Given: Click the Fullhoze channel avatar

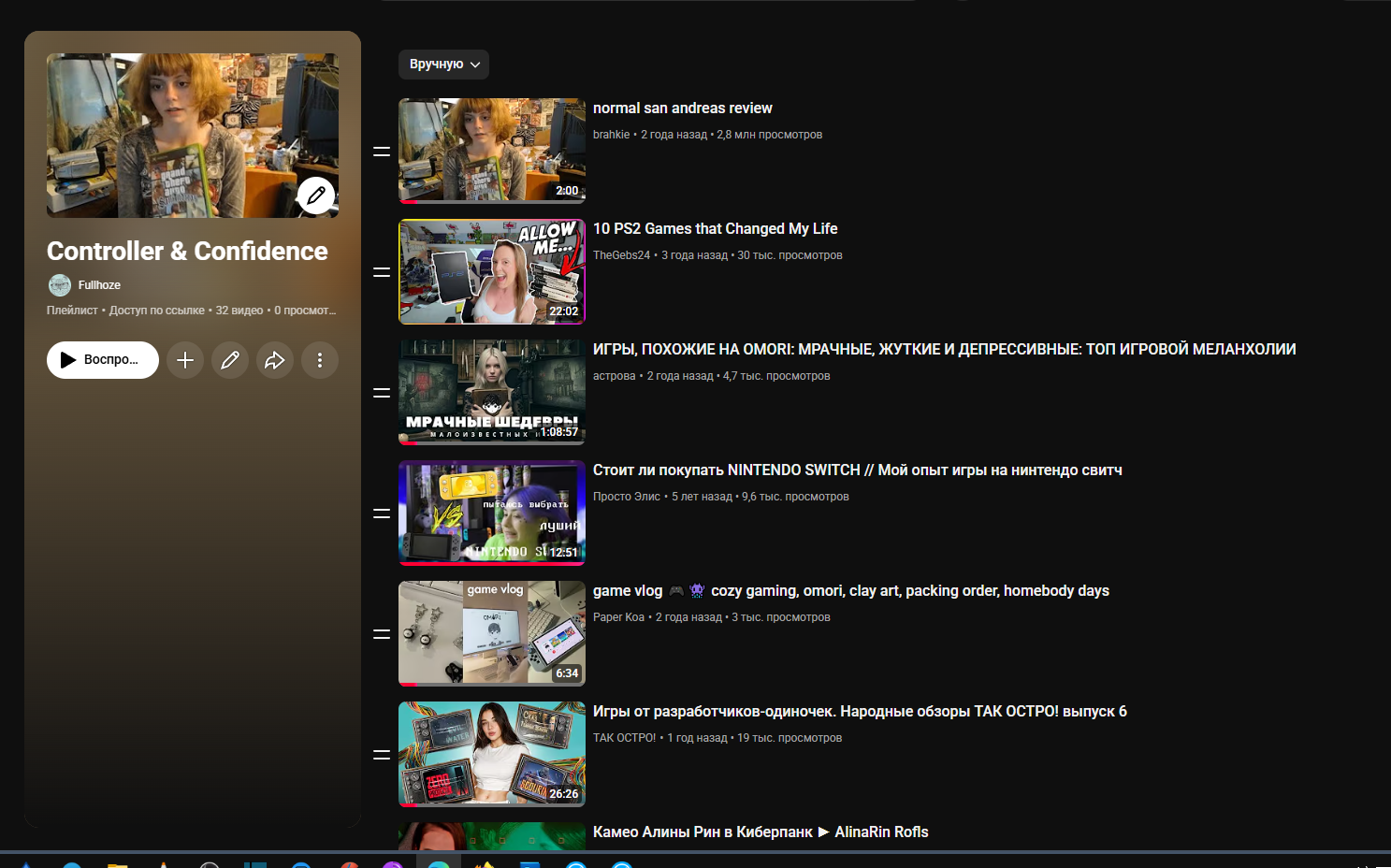Looking at the screenshot, I should click(x=60, y=285).
